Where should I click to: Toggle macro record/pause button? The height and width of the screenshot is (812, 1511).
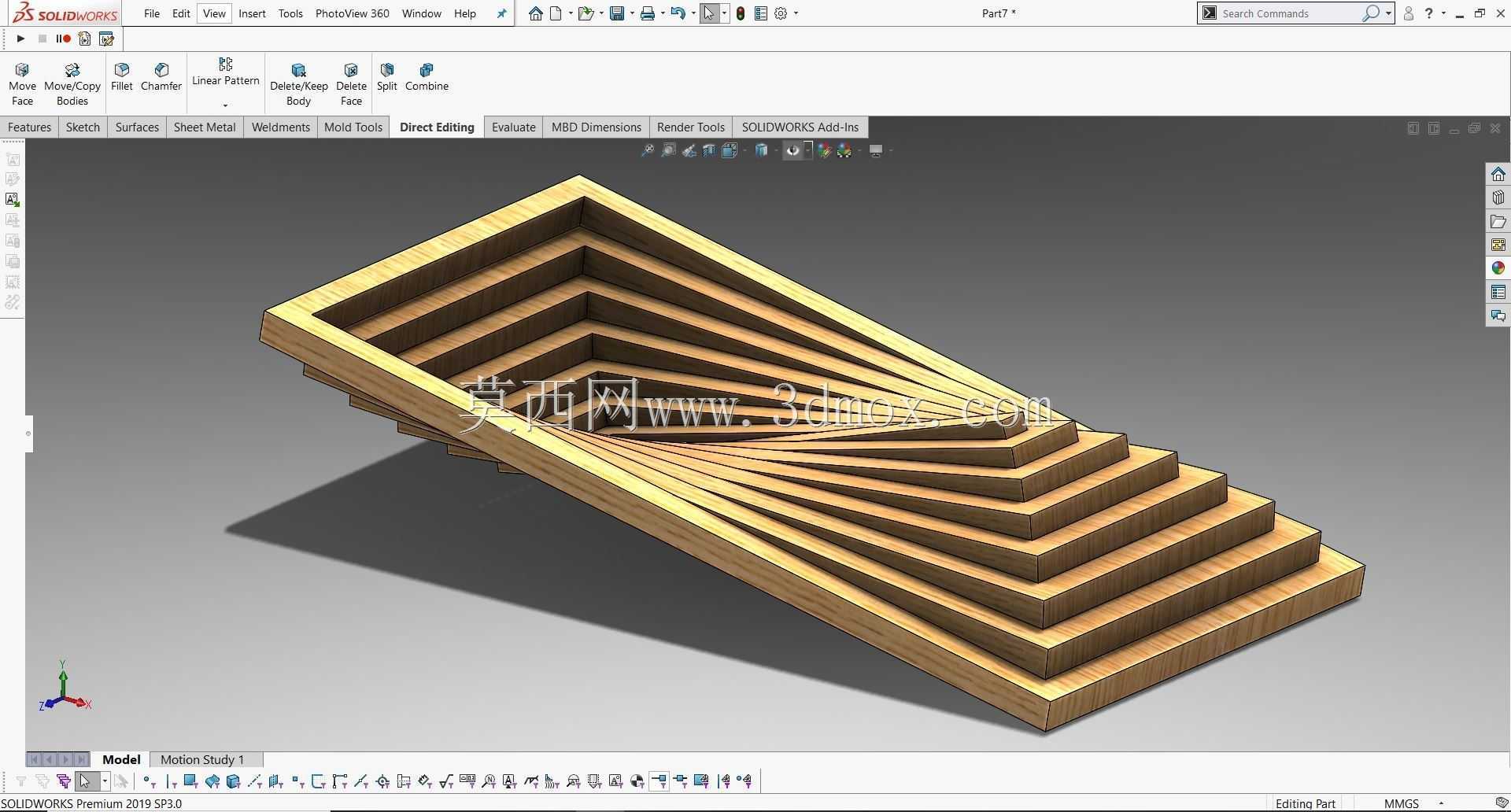(x=63, y=39)
